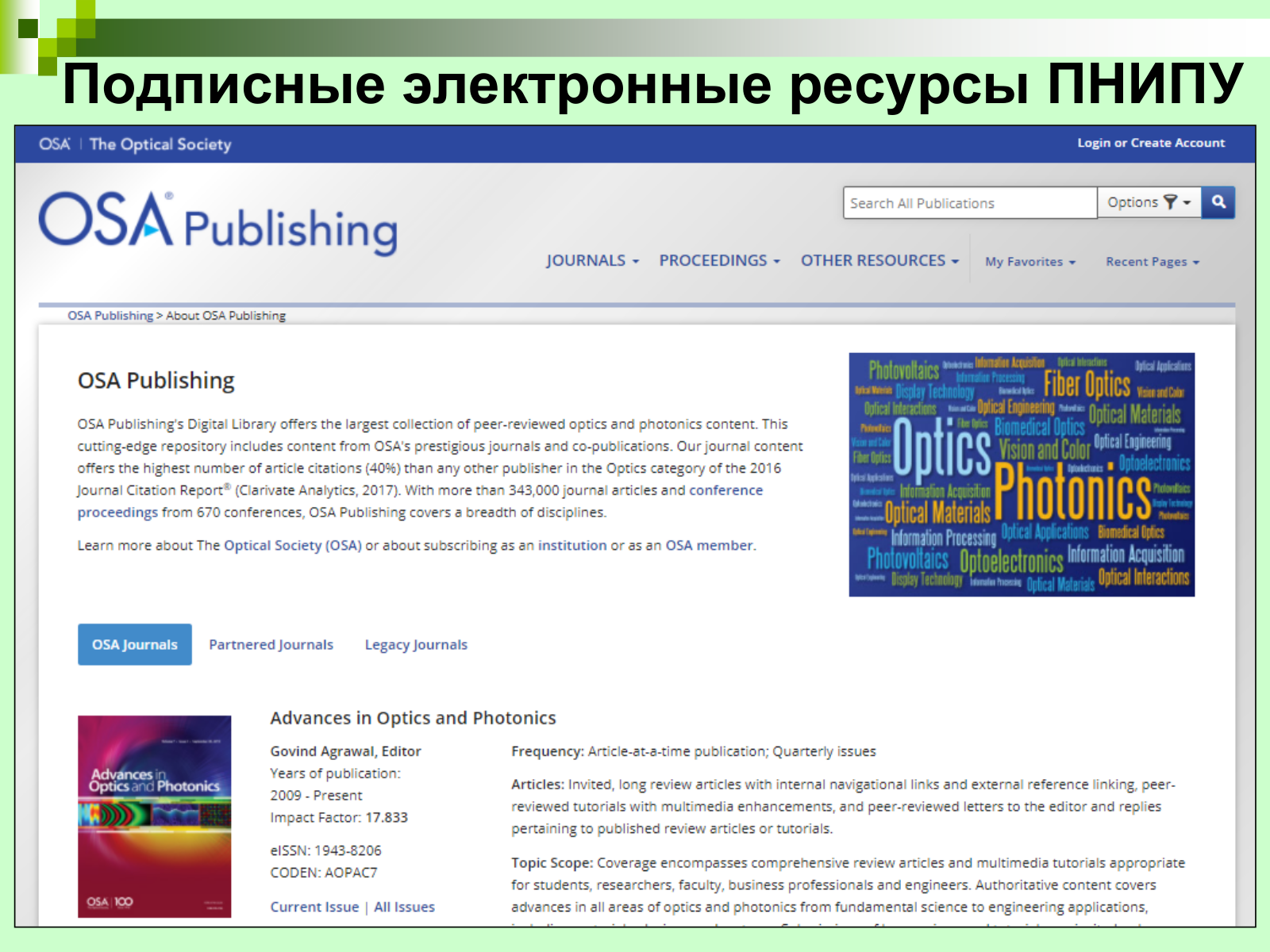Open The Optical Society (OSA) link

coord(292,546)
